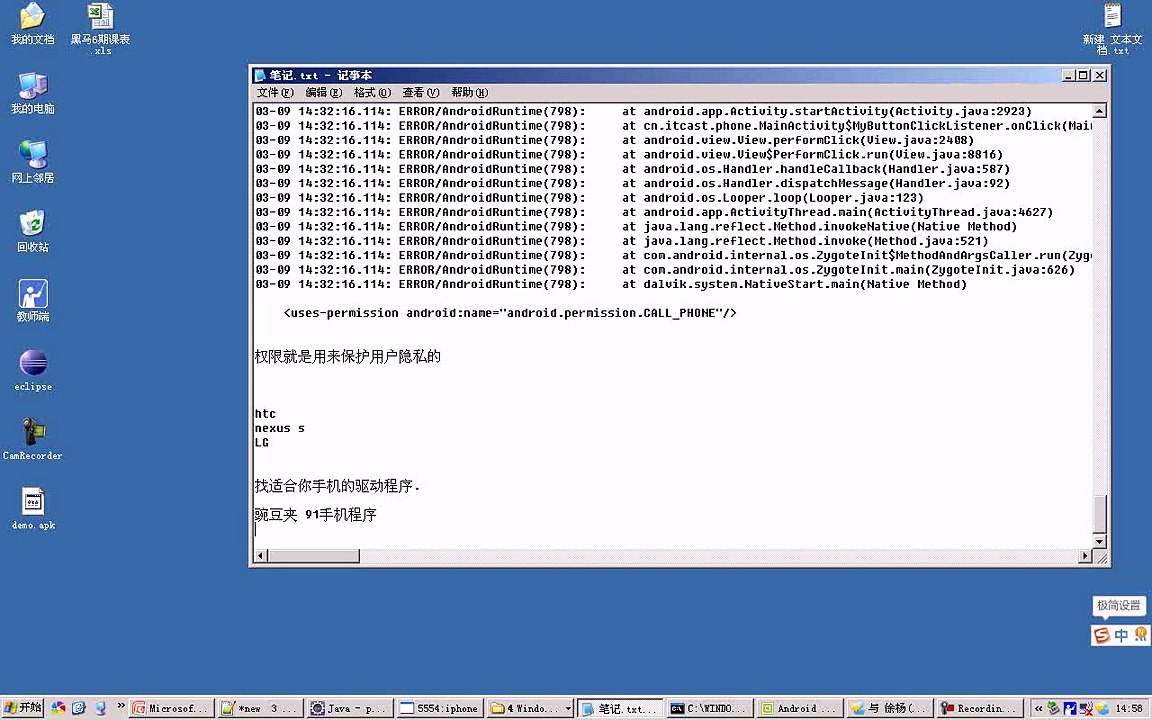Click the htc text line
The height and width of the screenshot is (720, 1152).
(265, 414)
